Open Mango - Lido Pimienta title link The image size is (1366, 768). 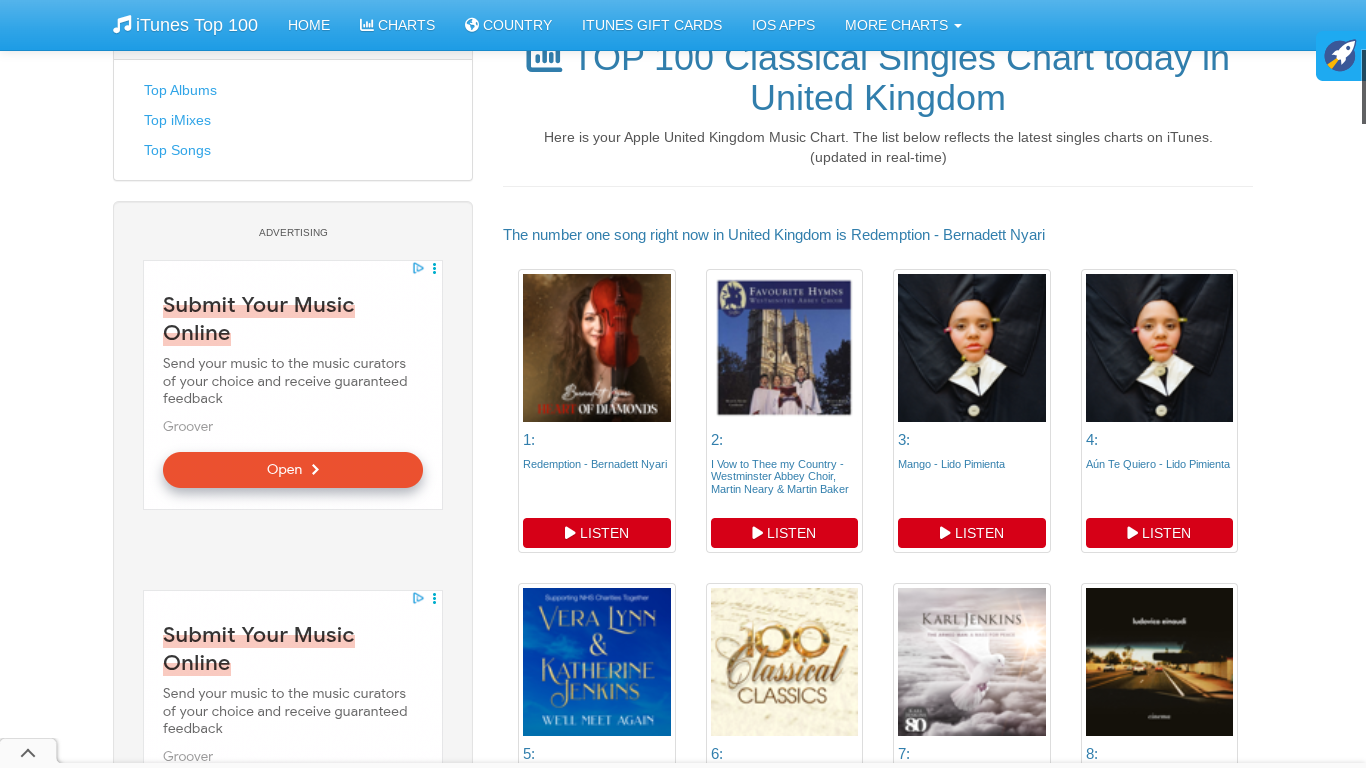click(951, 464)
